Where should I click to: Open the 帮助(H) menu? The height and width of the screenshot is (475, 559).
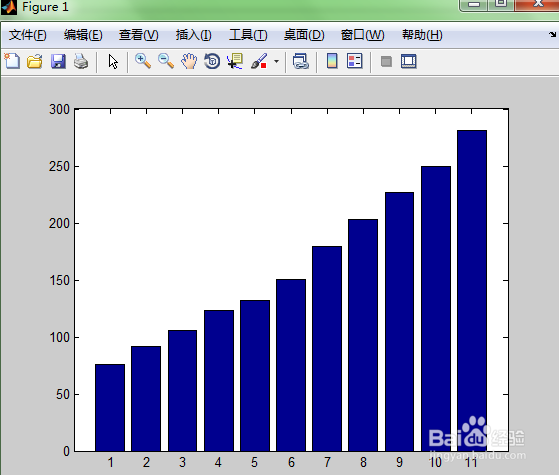[422, 35]
